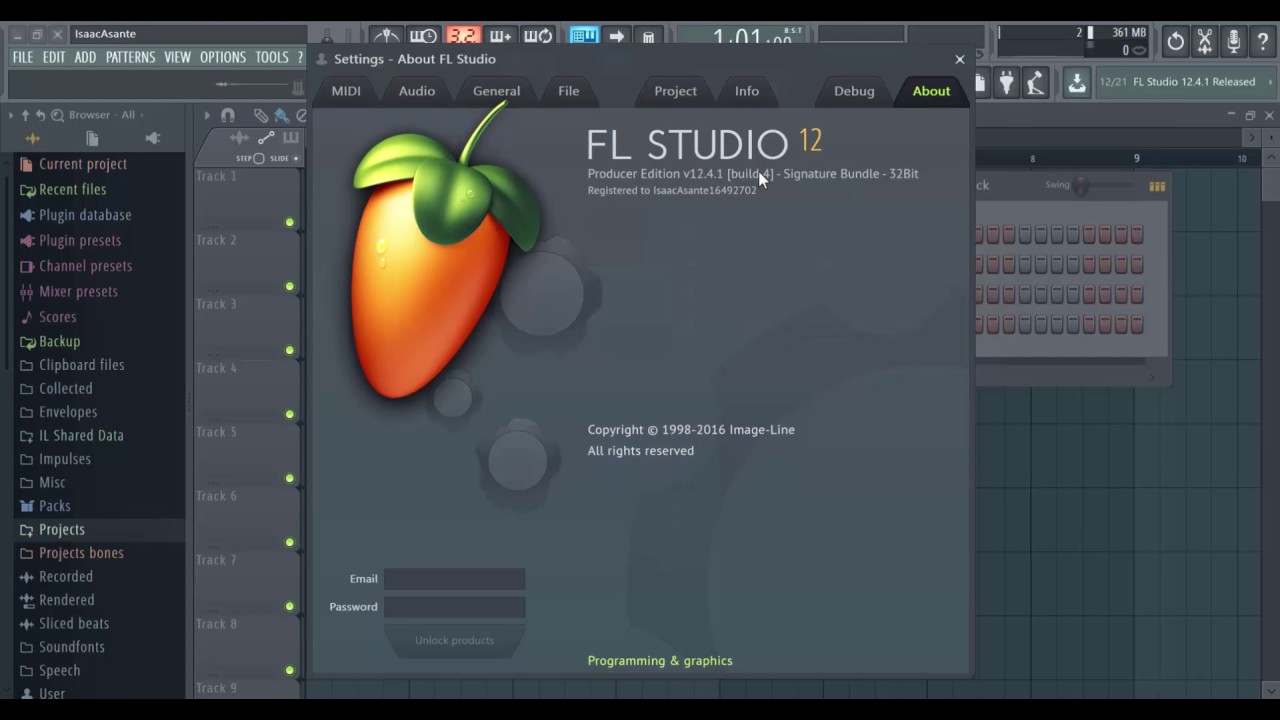The image size is (1280, 720).
Task: Enable wait for input before recording
Action: click(x=423, y=37)
